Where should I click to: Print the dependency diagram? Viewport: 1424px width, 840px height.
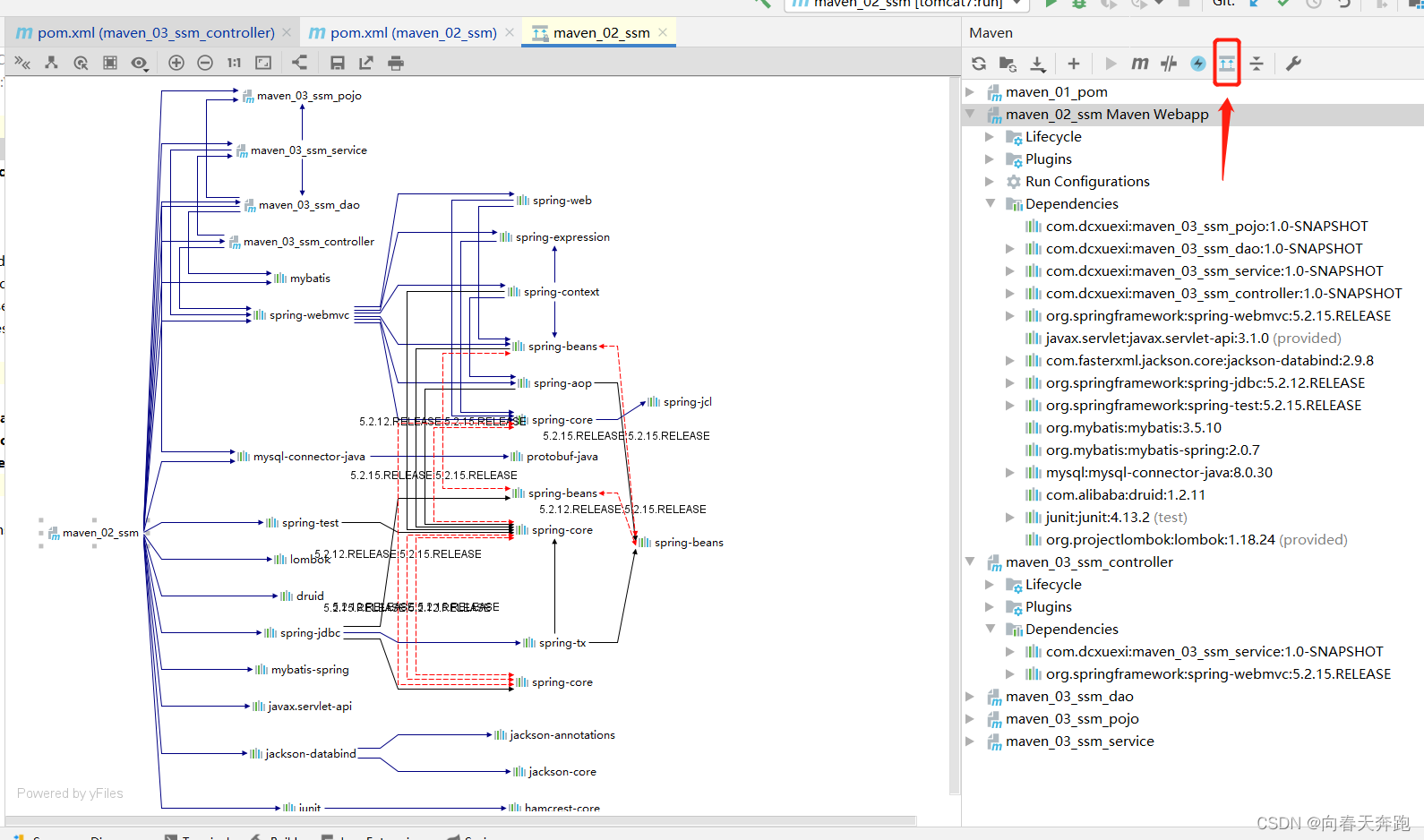click(x=396, y=63)
